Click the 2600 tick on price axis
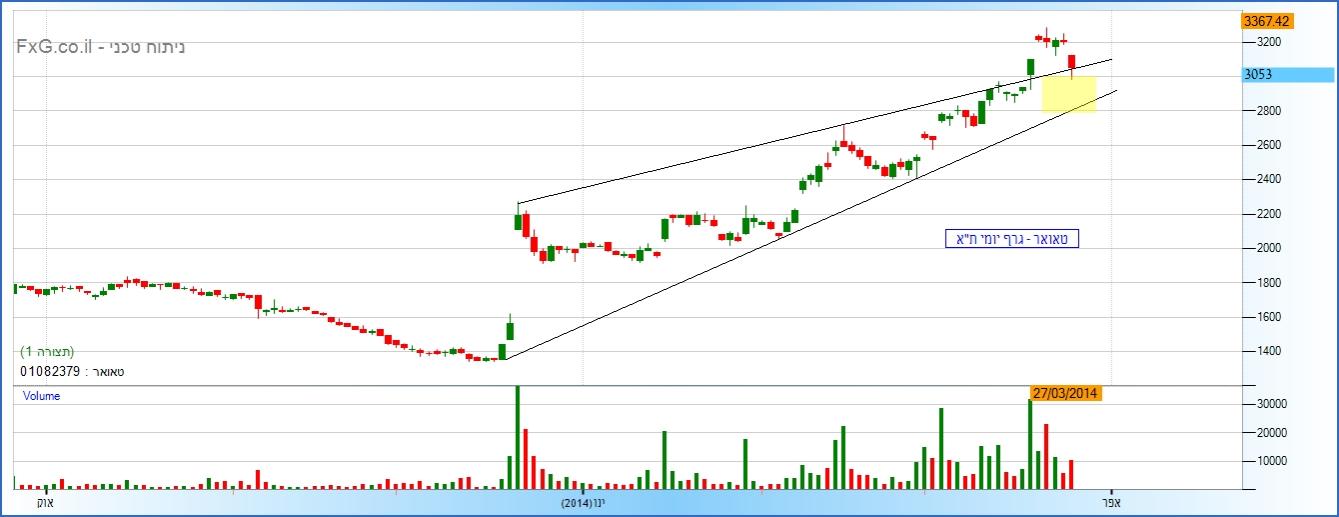The width and height of the screenshot is (1339, 517). coord(1270,145)
